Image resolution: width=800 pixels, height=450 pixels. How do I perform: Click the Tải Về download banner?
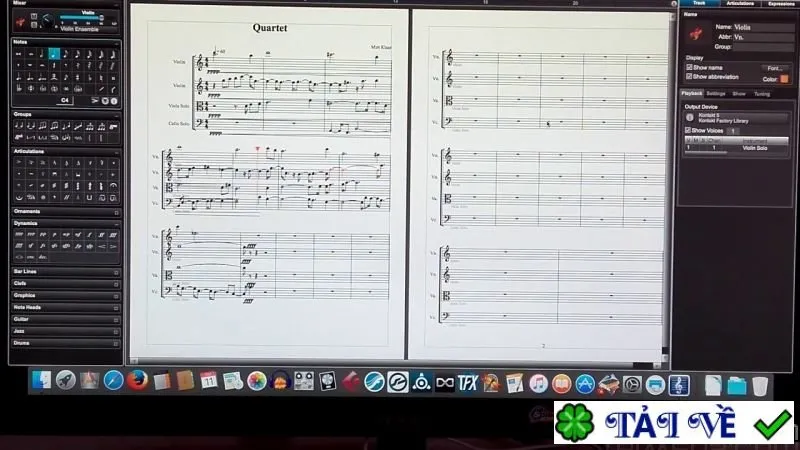(673, 422)
